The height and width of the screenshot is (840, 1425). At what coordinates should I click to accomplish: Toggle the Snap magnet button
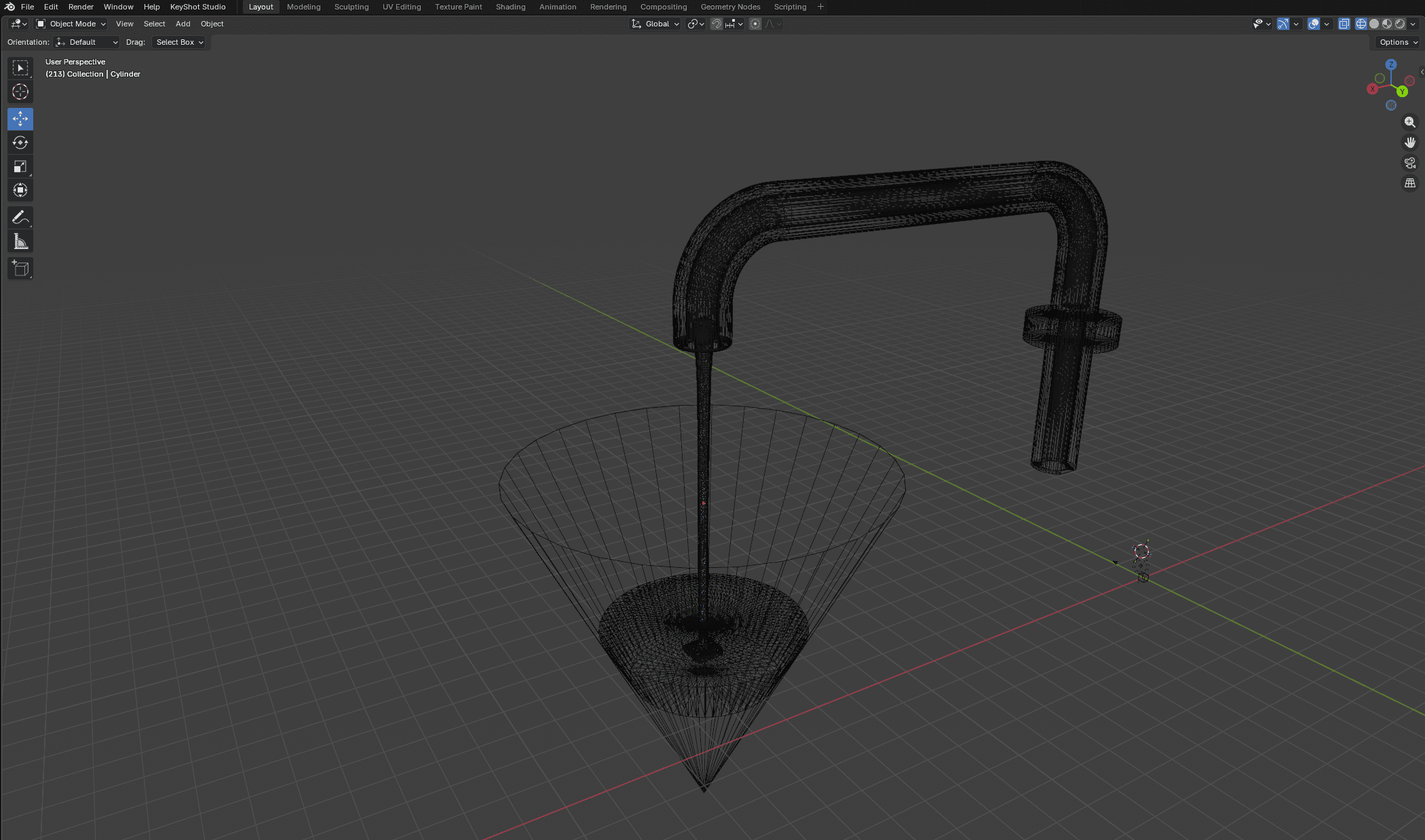coord(717,24)
